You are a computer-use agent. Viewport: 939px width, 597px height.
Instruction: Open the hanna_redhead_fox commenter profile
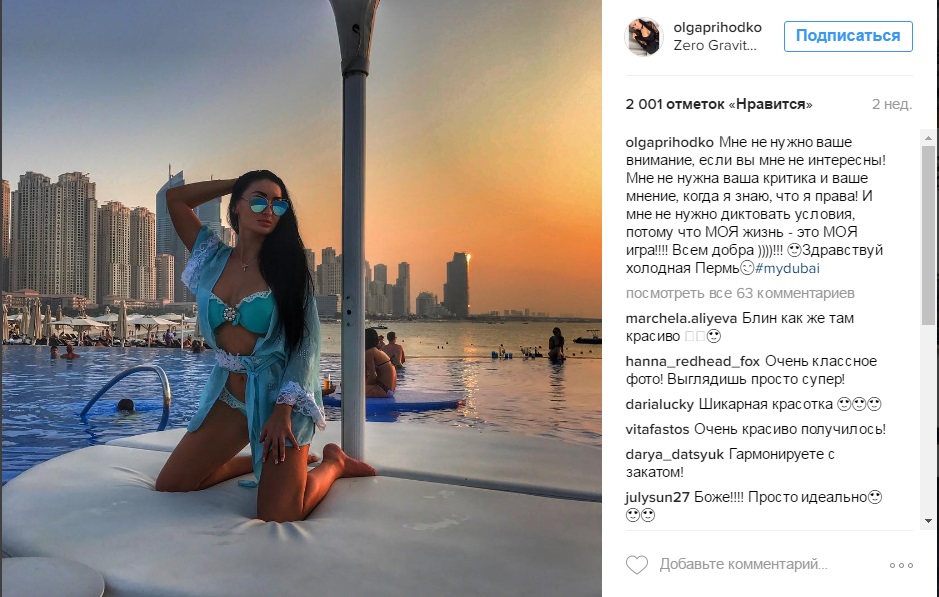(x=693, y=362)
